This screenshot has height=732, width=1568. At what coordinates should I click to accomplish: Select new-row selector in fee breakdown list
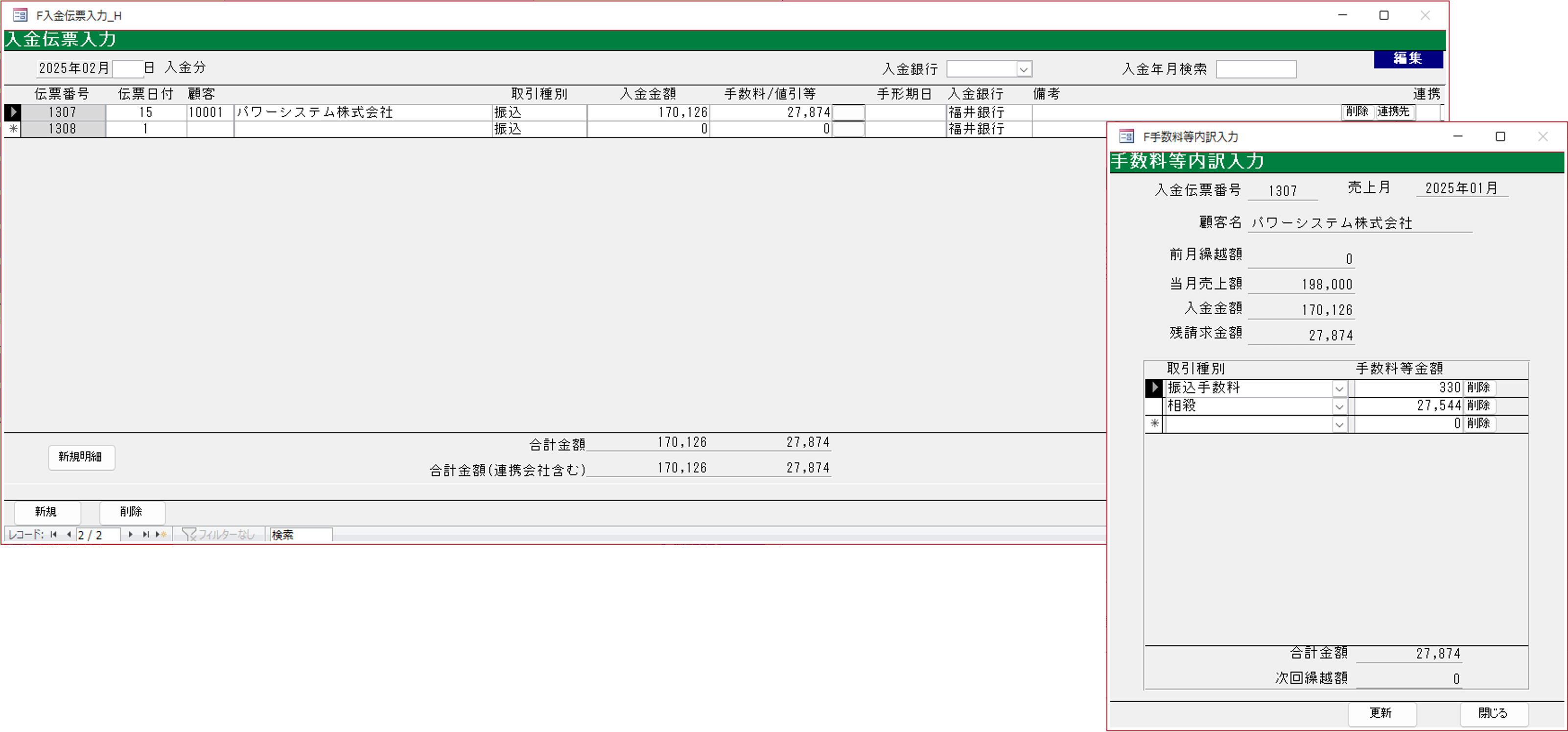click(x=1154, y=424)
